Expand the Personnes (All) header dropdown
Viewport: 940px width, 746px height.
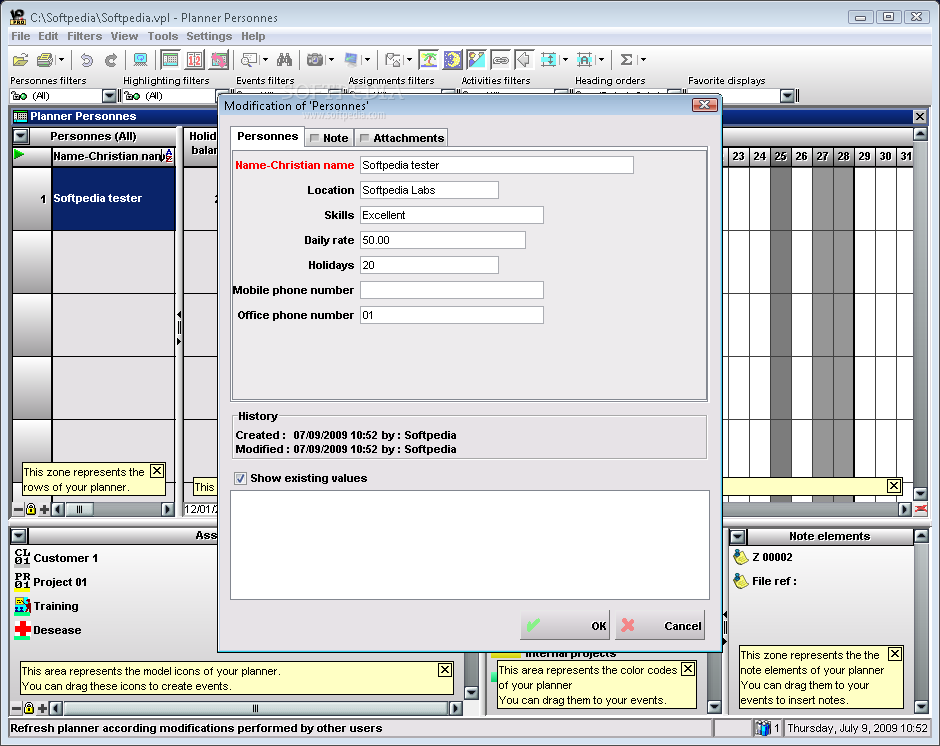click(20, 136)
